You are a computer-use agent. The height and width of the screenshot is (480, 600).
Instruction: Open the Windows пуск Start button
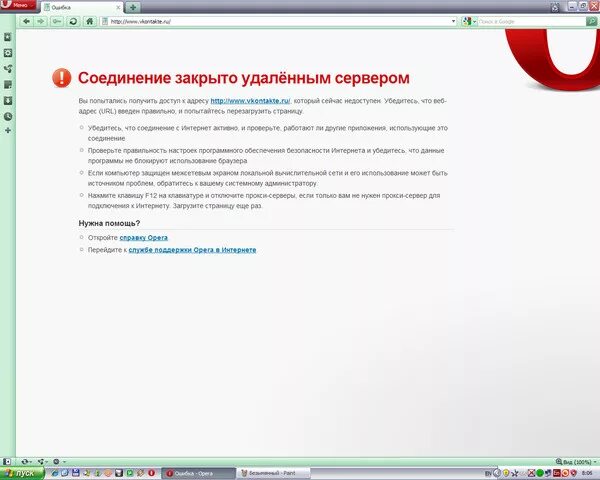point(22,473)
